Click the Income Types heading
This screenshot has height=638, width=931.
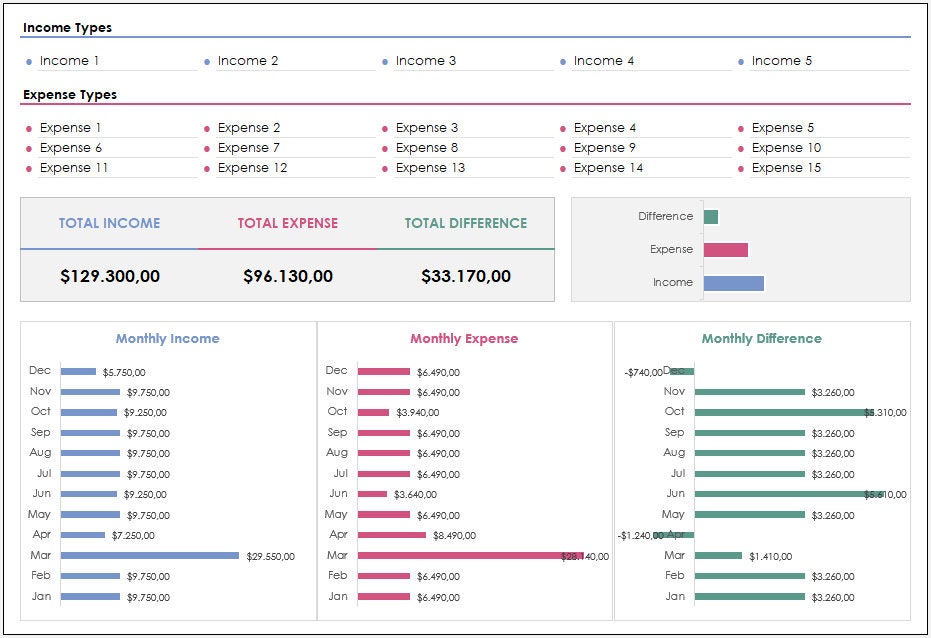(67, 28)
